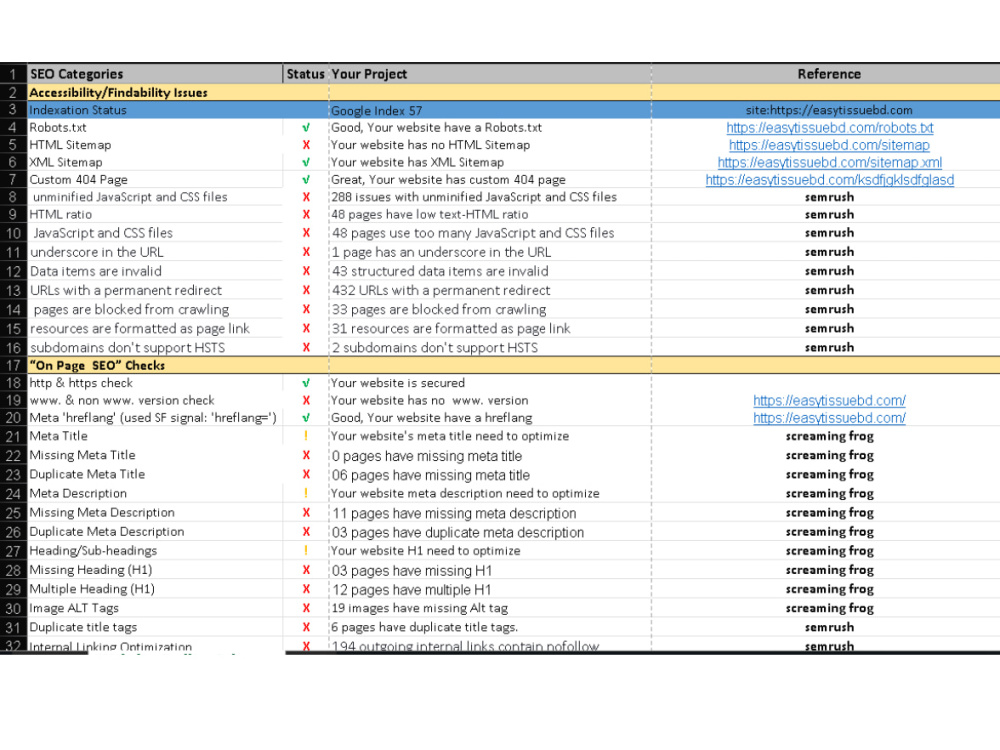
Task: Click the red X status for www version check
Action: (306, 401)
